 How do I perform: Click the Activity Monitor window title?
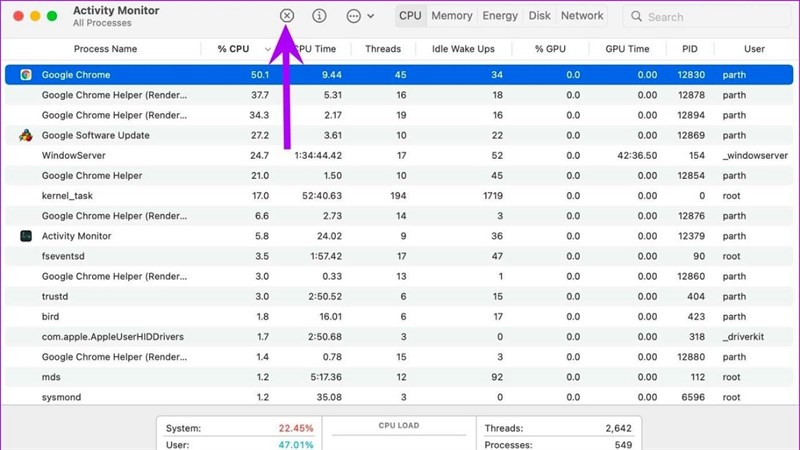(x=116, y=11)
